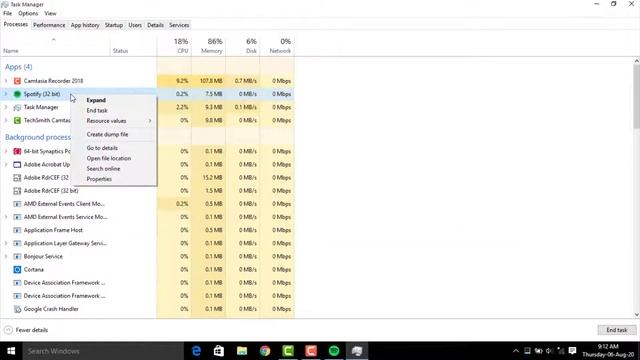Switch to the Users tab
Image resolution: width=640 pixels, height=360 pixels.
135,25
